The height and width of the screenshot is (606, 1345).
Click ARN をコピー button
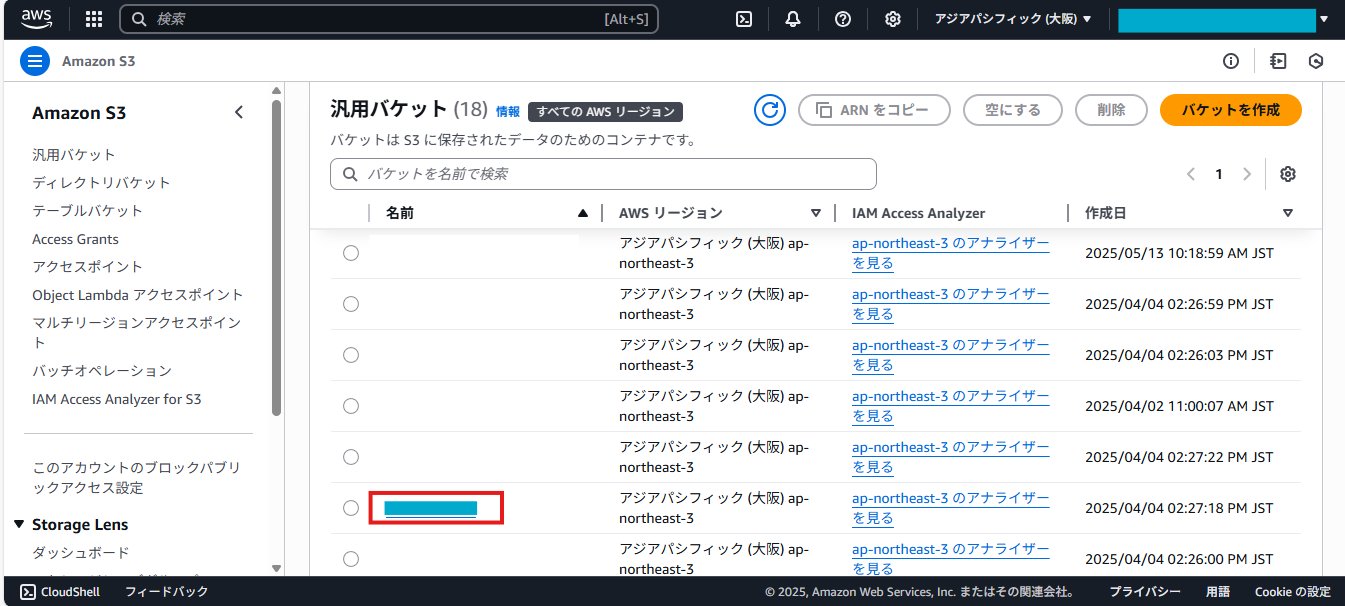[874, 110]
